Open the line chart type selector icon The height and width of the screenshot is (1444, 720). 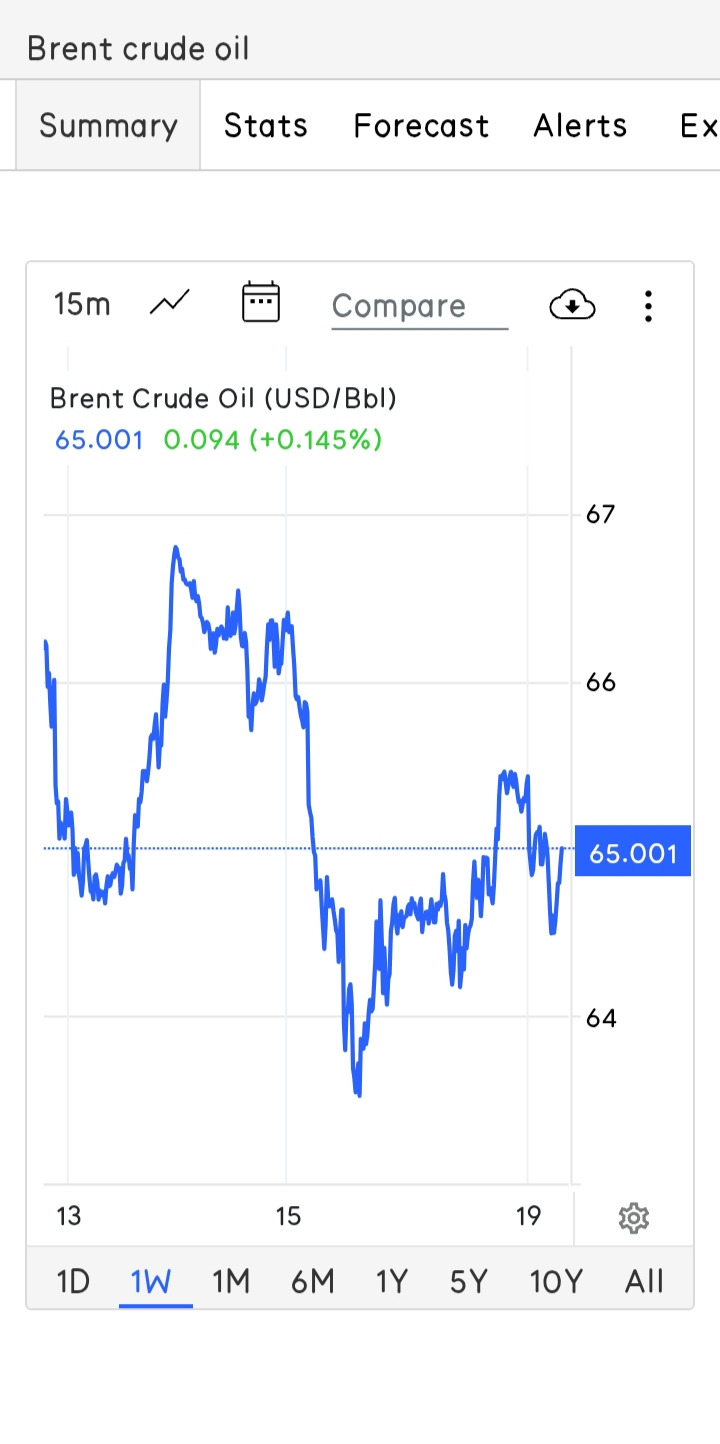(170, 303)
